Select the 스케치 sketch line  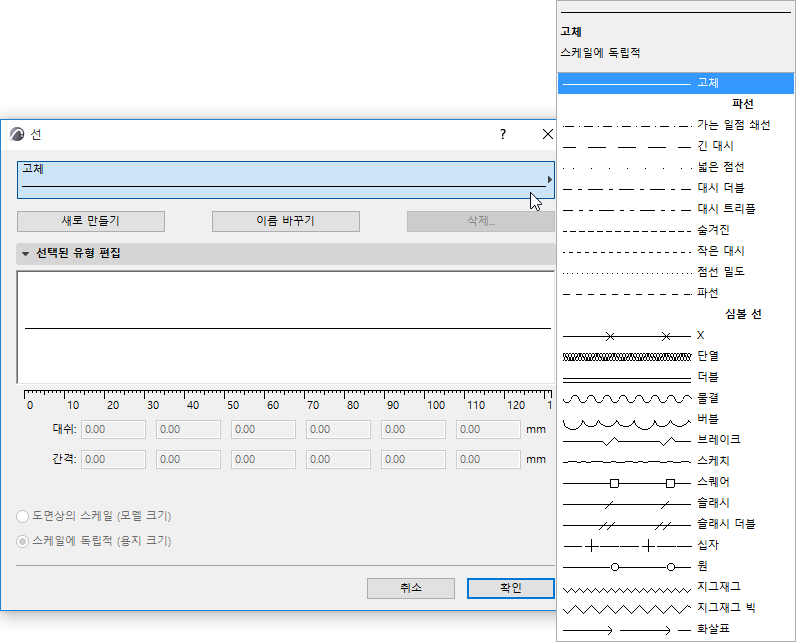(x=675, y=461)
